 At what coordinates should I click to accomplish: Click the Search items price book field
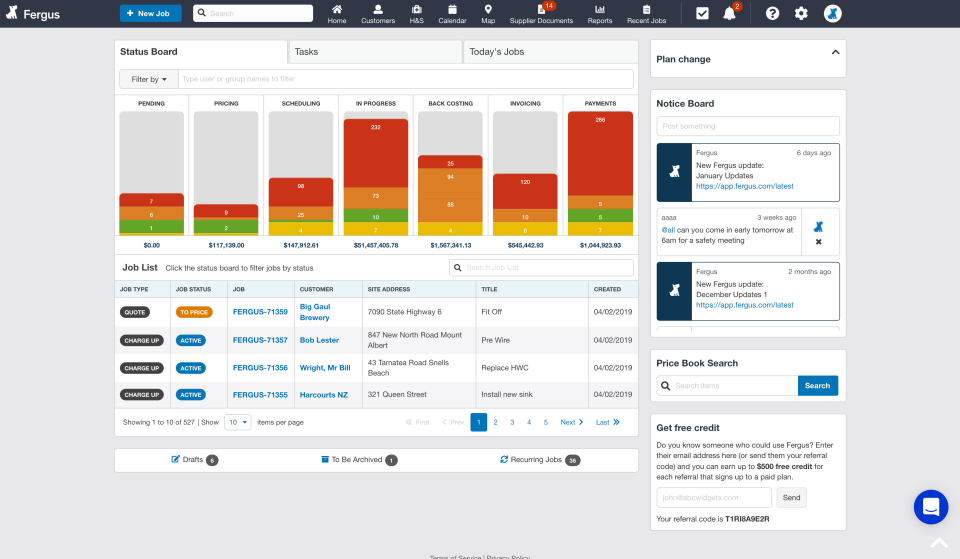tap(727, 386)
